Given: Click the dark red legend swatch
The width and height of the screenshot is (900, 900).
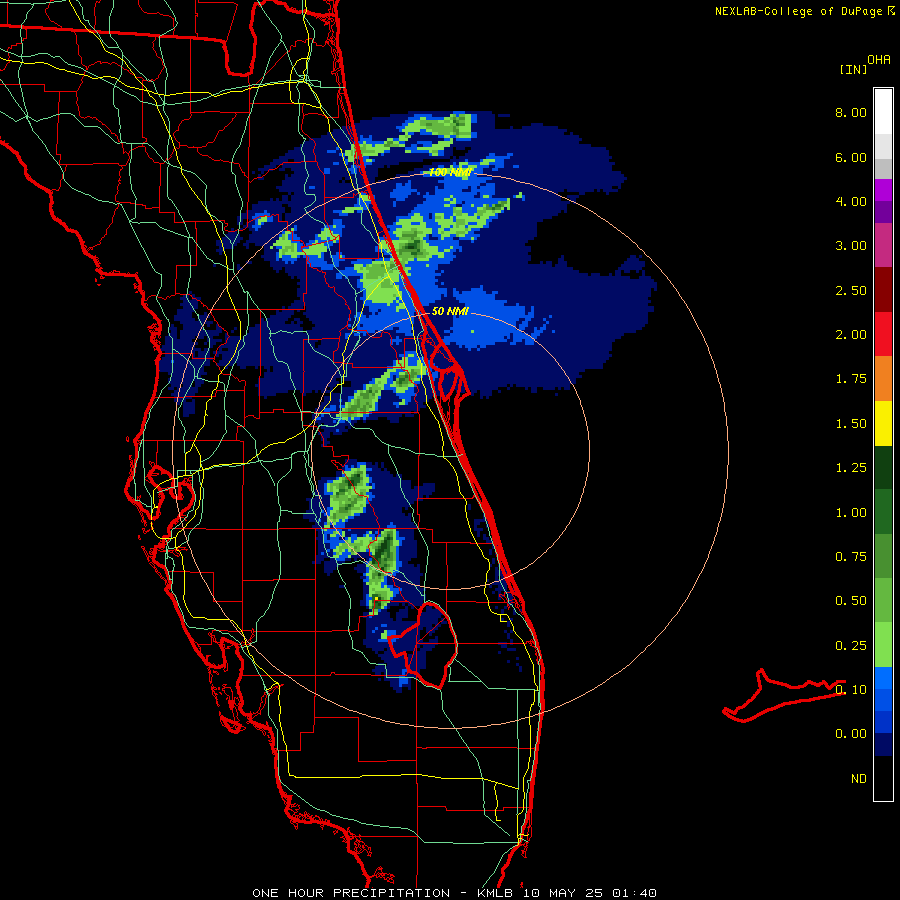Looking at the screenshot, I should [883, 290].
